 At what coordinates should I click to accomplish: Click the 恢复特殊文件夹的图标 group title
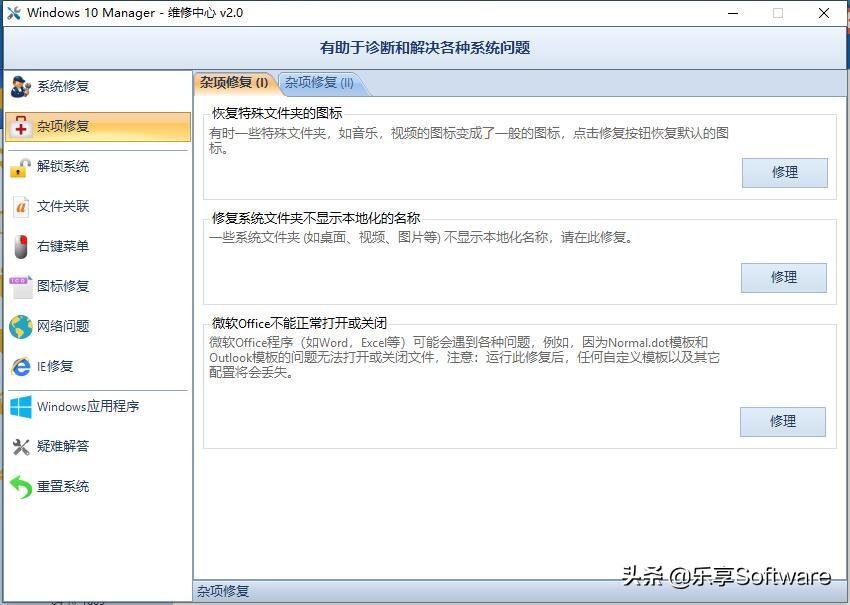click(x=277, y=114)
